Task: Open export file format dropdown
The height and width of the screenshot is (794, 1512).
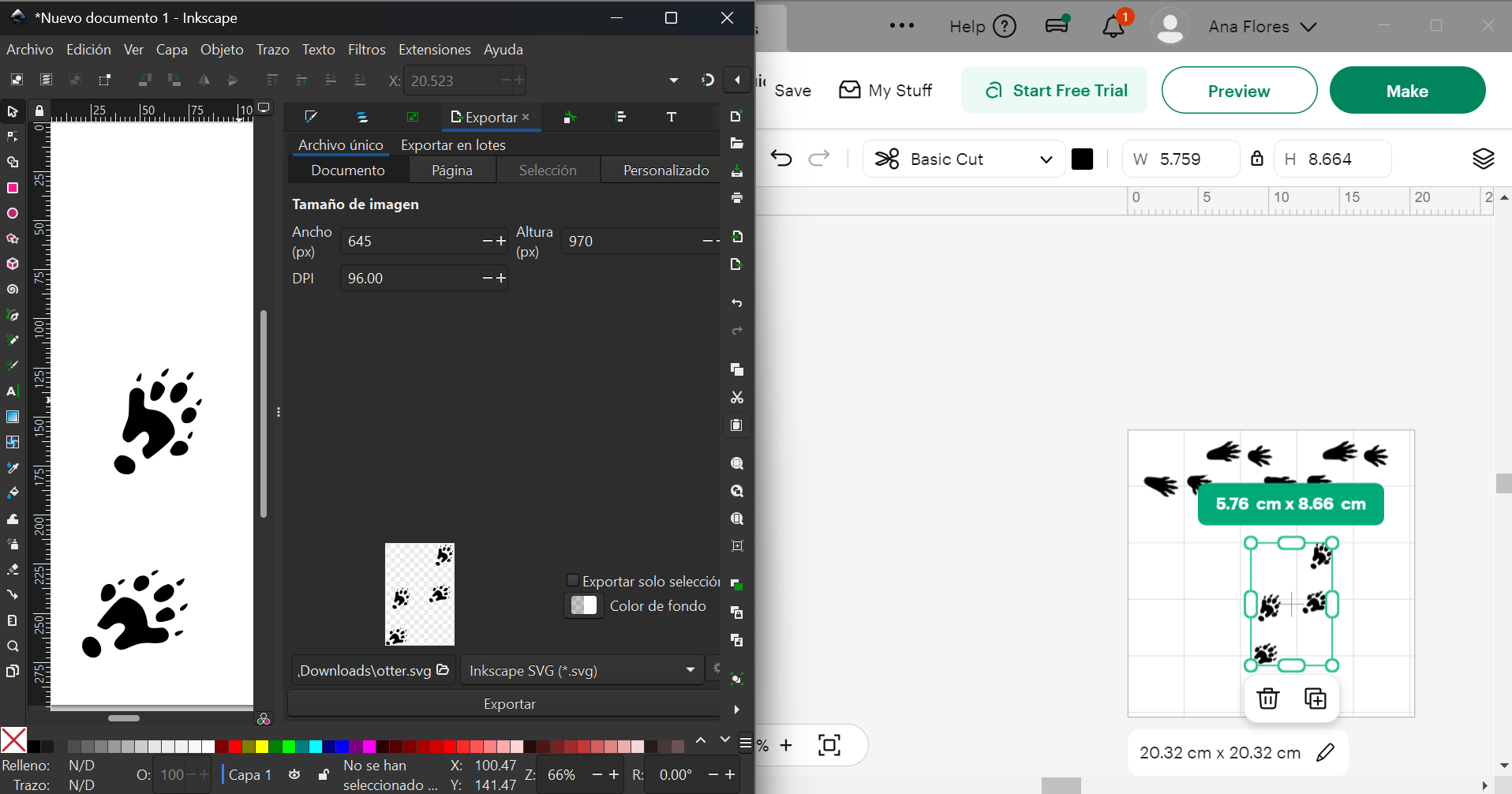Action: 582,670
